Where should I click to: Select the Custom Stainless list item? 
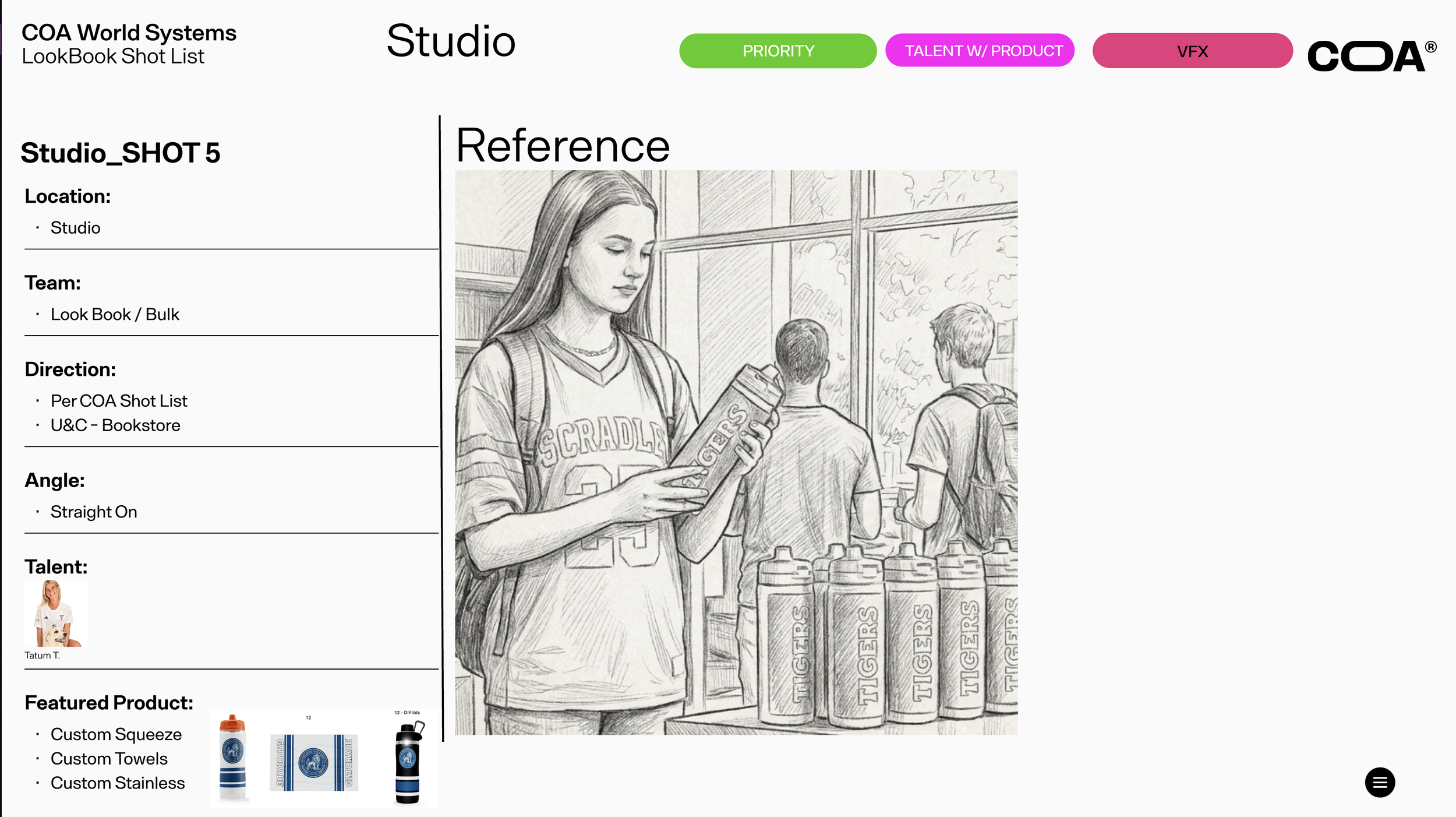click(118, 783)
